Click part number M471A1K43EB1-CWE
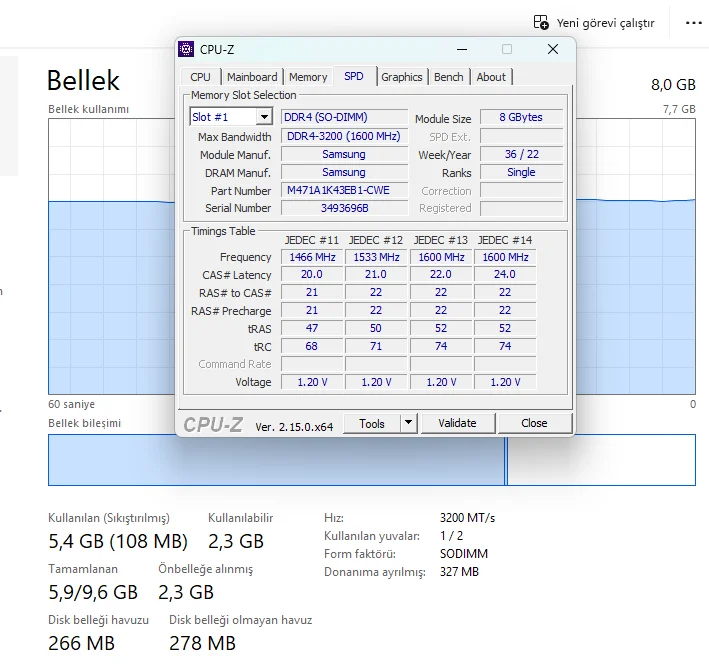Screen dimensions: 709x665 (344, 190)
